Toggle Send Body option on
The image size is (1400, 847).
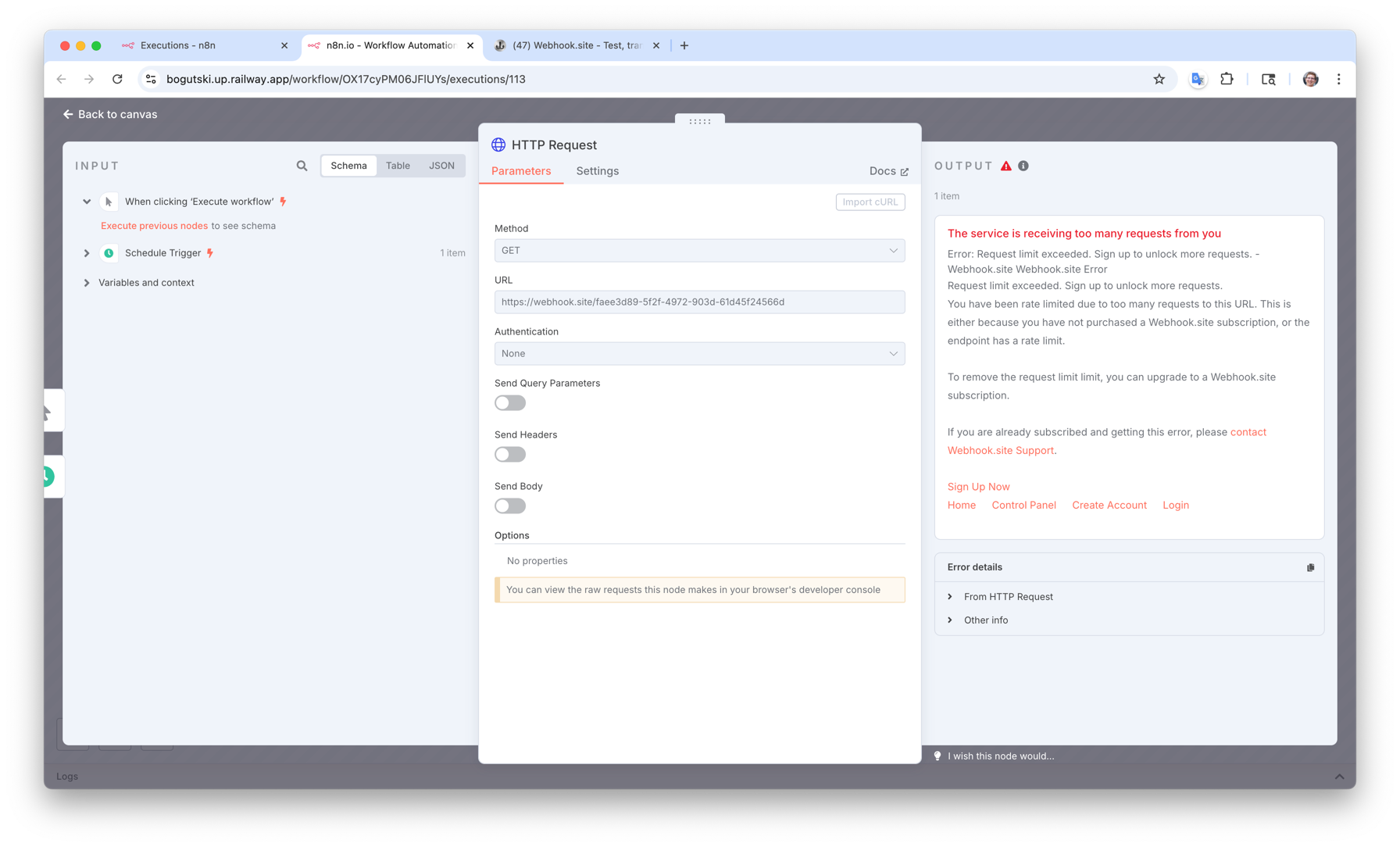(x=510, y=506)
